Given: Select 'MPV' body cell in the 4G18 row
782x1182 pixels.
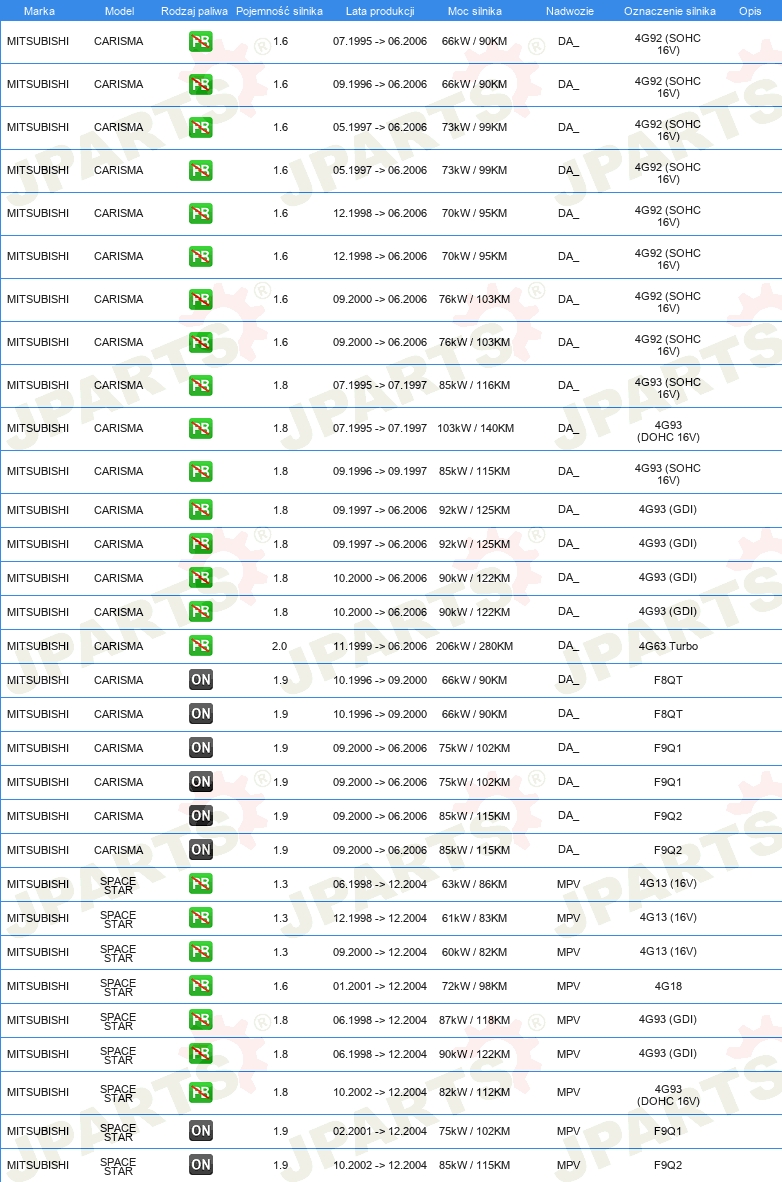Looking at the screenshot, I should click(569, 986).
